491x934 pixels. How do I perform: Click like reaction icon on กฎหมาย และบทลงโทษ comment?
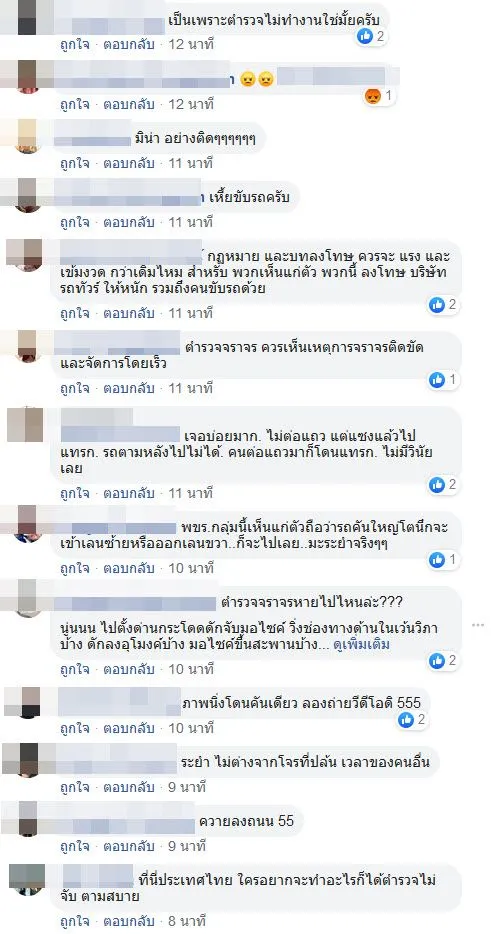click(x=437, y=305)
